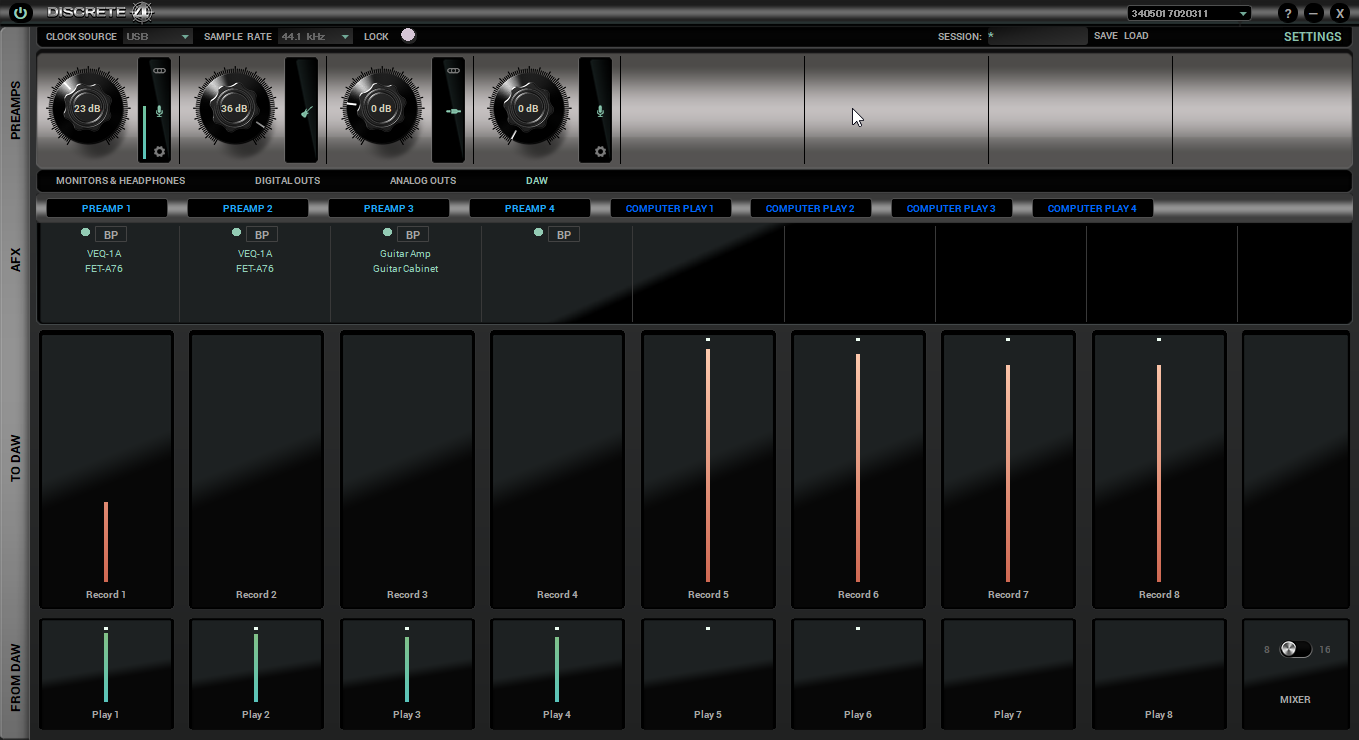The height and width of the screenshot is (740, 1359).
Task: Flip the mixer 8/16 channel switch
Action: click(x=1295, y=649)
